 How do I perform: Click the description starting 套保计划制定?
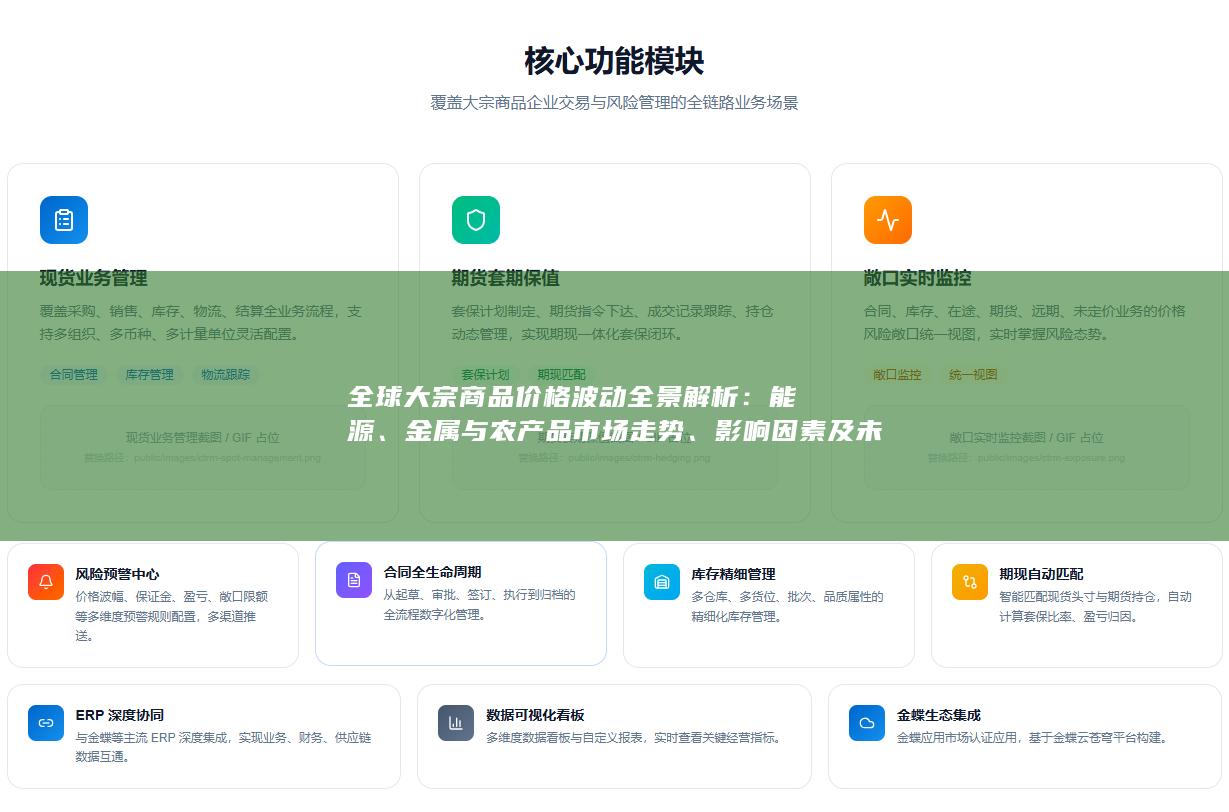(613, 322)
